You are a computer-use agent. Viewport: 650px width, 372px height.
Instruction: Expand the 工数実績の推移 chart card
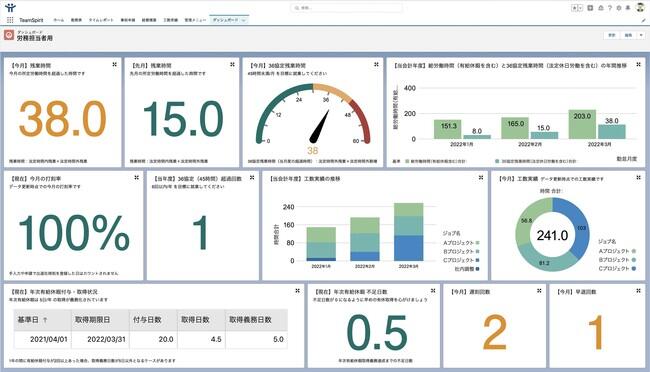coord(481,177)
